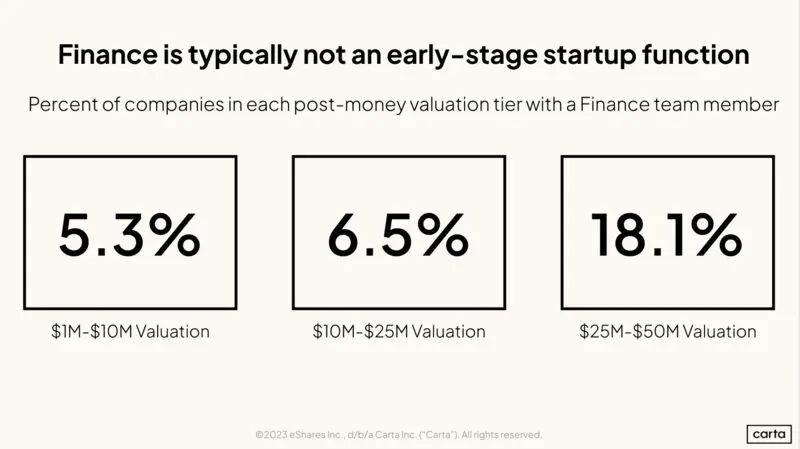
Task: Click the $1M-$10M Valuation label
Action: click(130, 332)
